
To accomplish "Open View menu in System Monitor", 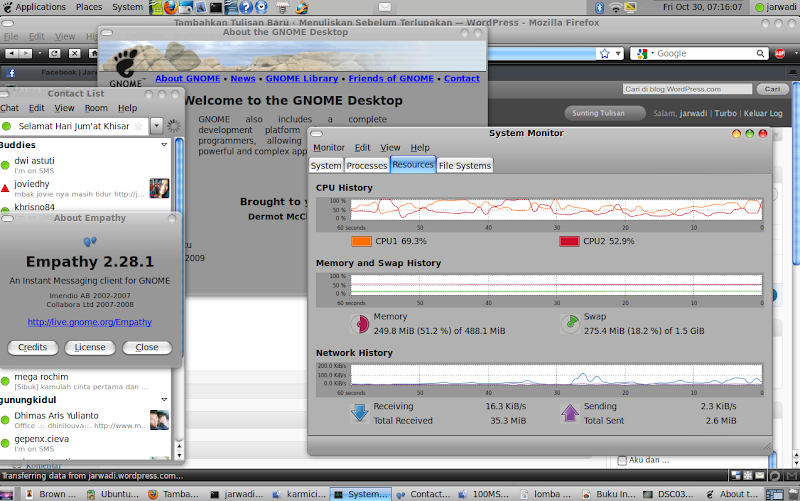I will 390,147.
